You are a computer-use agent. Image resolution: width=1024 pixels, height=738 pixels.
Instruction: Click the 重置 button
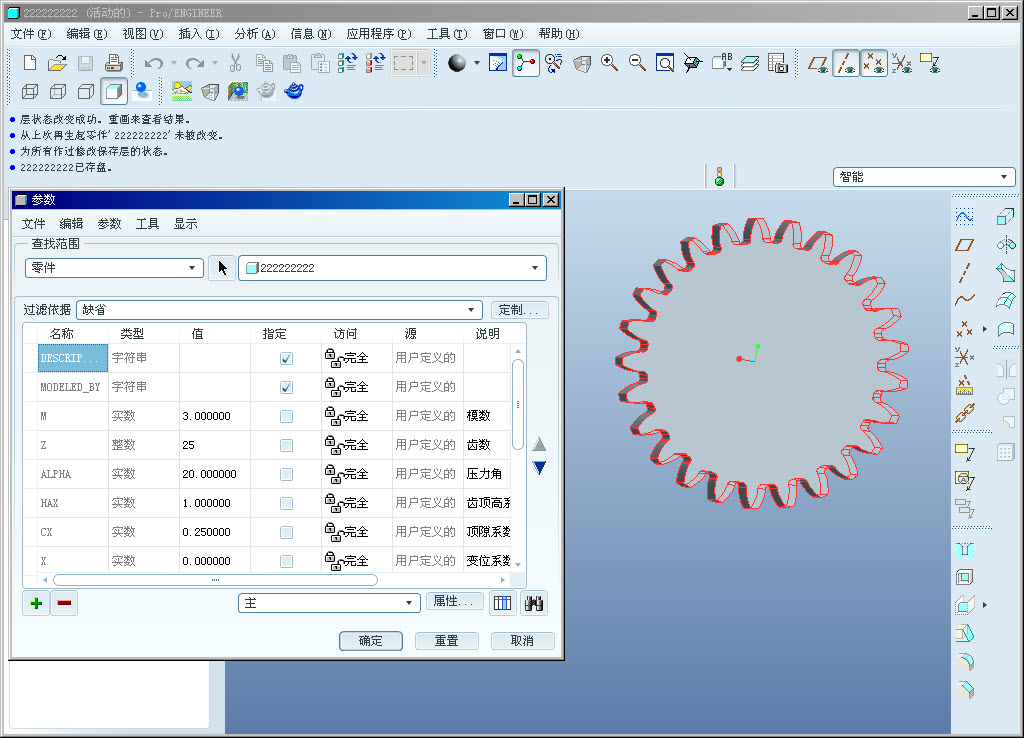(447, 641)
